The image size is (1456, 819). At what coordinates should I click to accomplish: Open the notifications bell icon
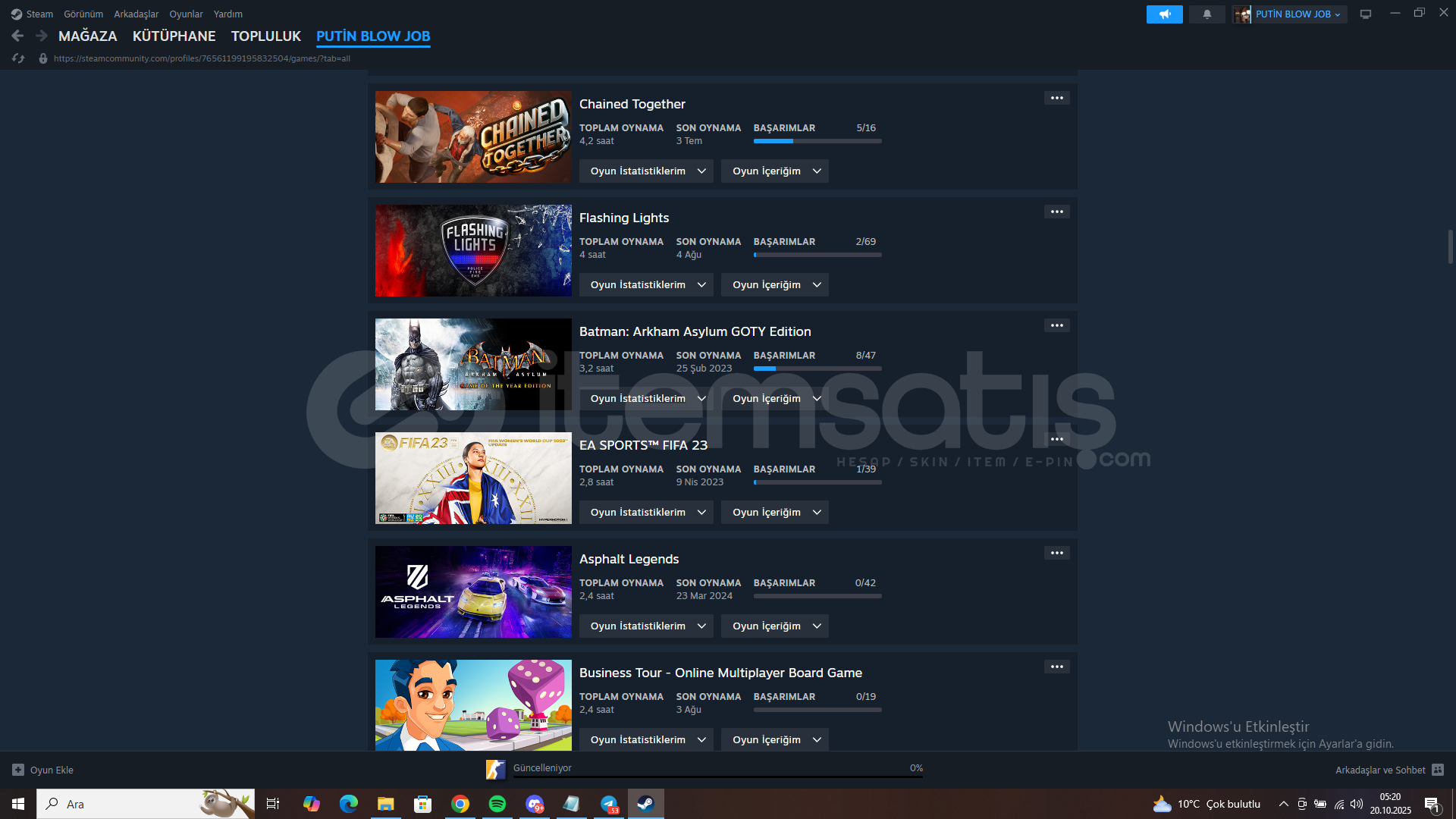coord(1207,14)
